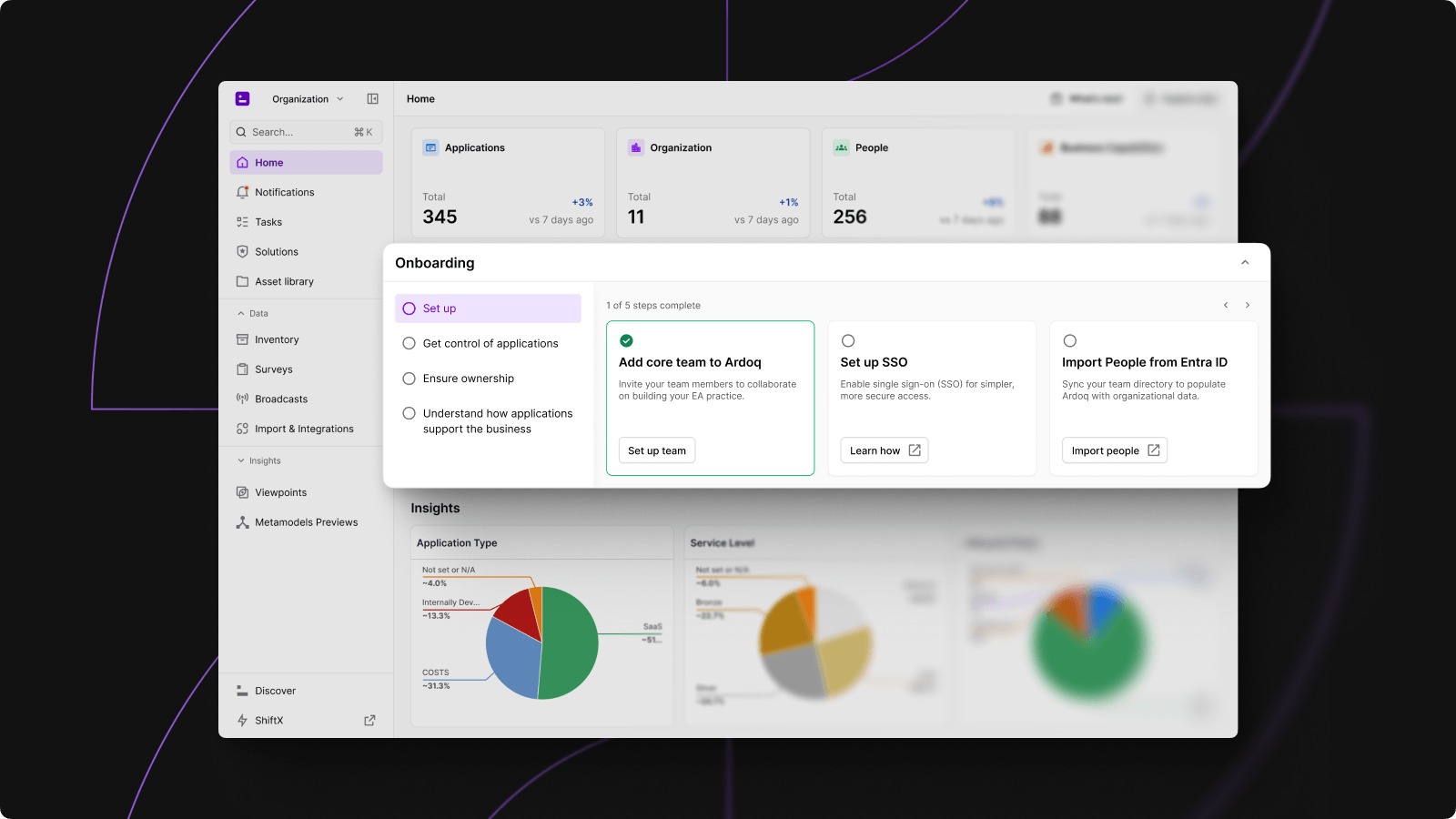The height and width of the screenshot is (819, 1456).
Task: Open the Tasks menu item
Action: point(268,222)
